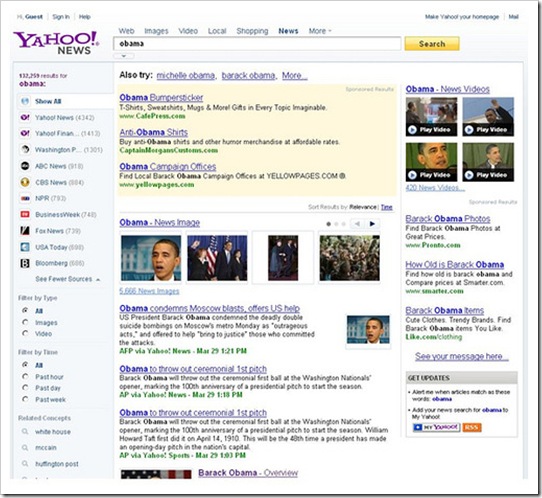Select the All time filter radio
The width and height of the screenshot is (542, 498).
pyautogui.click(x=25, y=365)
